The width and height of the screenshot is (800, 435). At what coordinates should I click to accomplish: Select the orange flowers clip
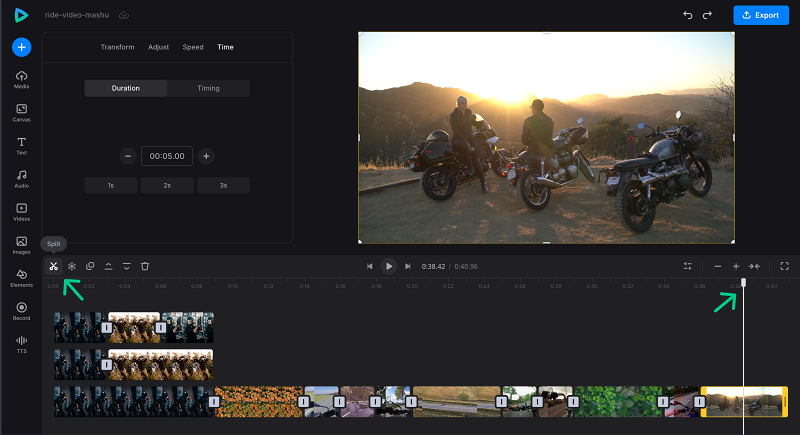[259, 402]
